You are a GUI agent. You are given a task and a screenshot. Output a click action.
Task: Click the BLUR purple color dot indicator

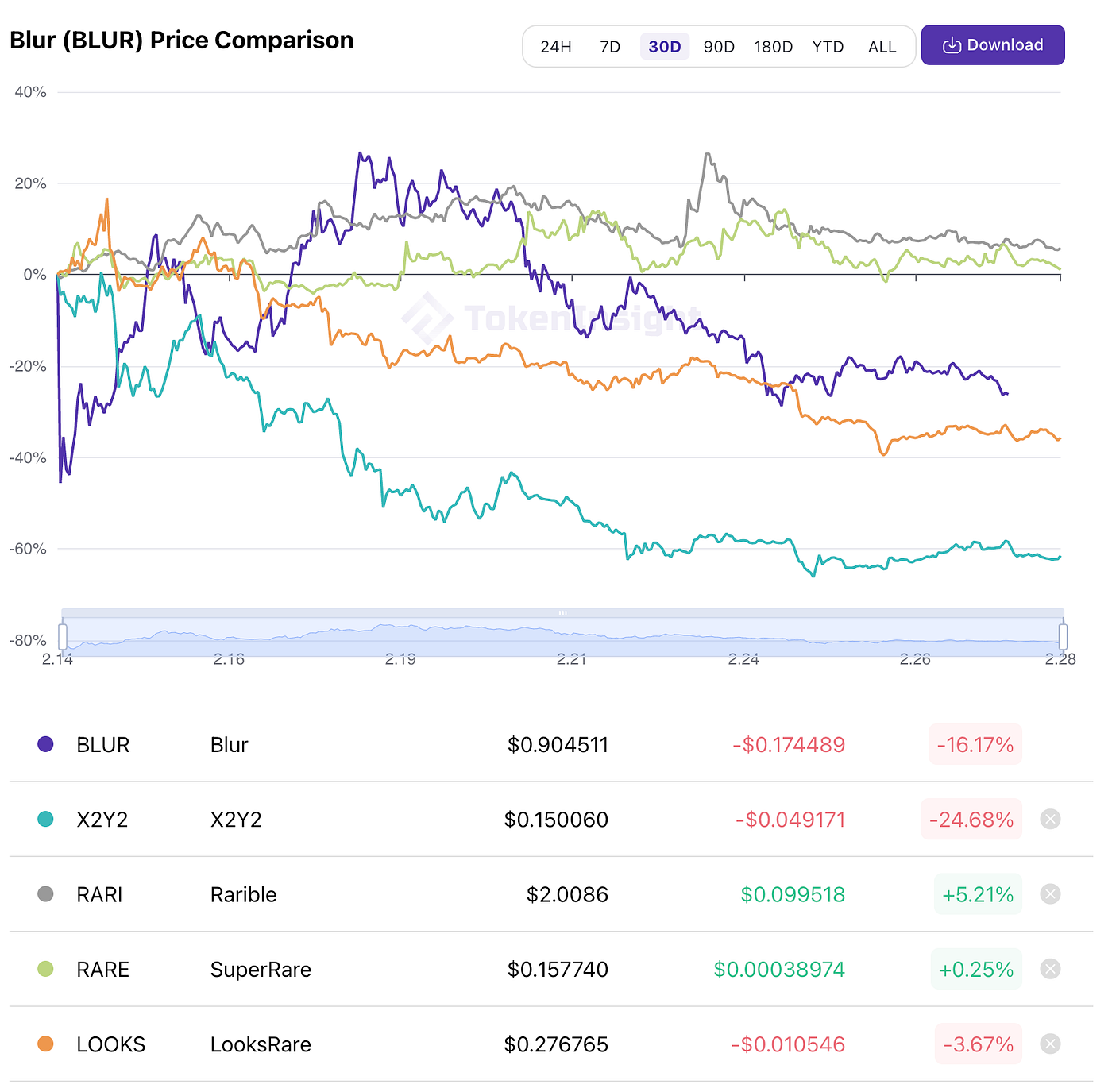44,744
